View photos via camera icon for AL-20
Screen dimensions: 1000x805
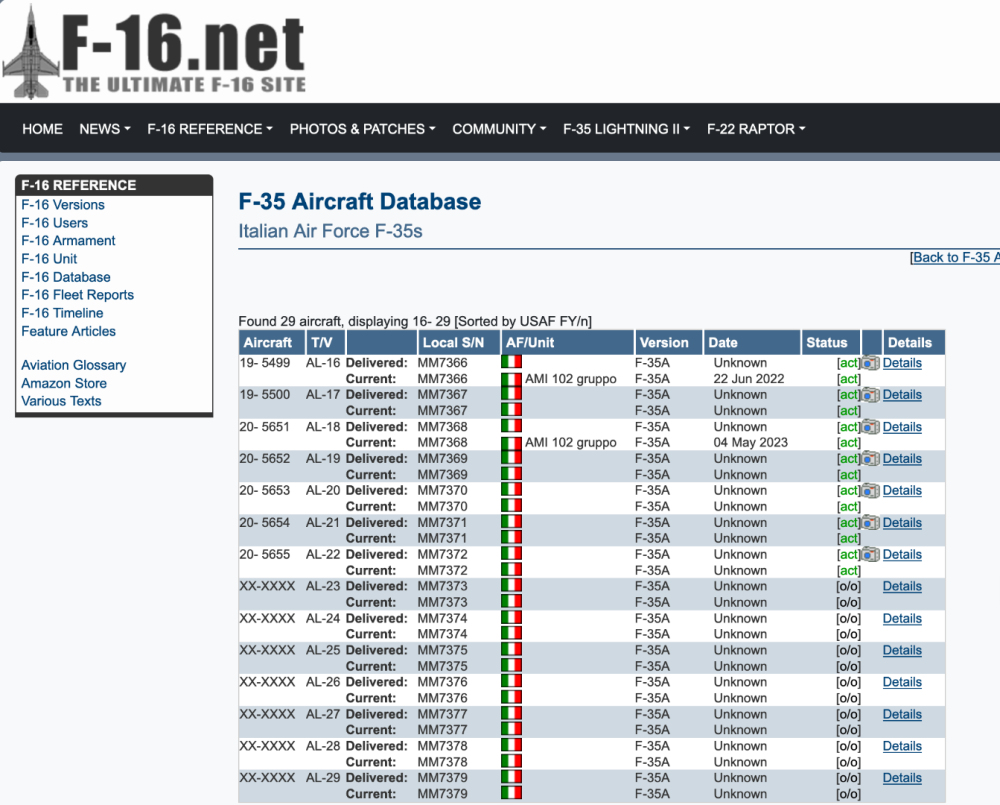(x=870, y=491)
